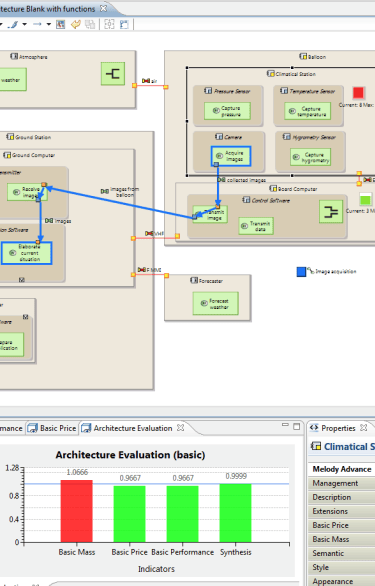Screen dimensions: 375x586
Task: Open the Style properties tab
Action: pos(341,567)
